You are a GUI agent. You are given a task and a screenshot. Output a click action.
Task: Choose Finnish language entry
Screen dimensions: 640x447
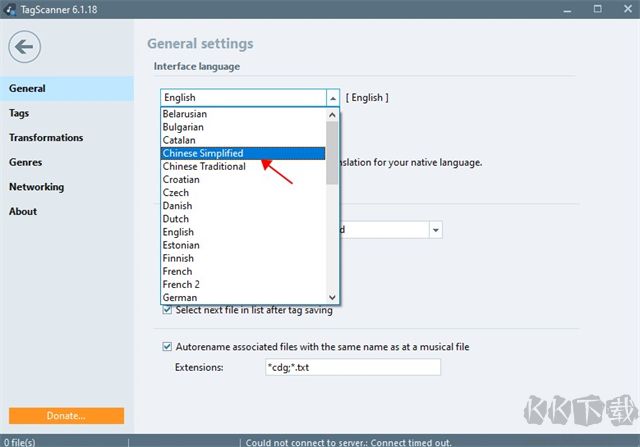click(243, 258)
